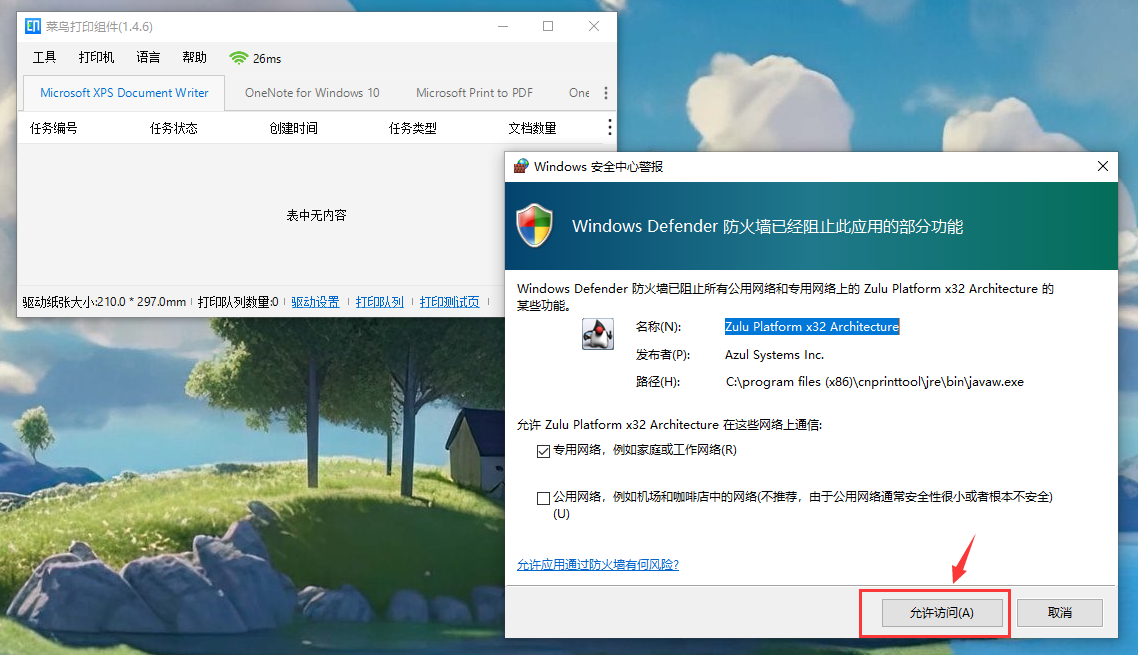Select the partially visible One printer tab
1138x655 pixels.
pyautogui.click(x=579, y=93)
